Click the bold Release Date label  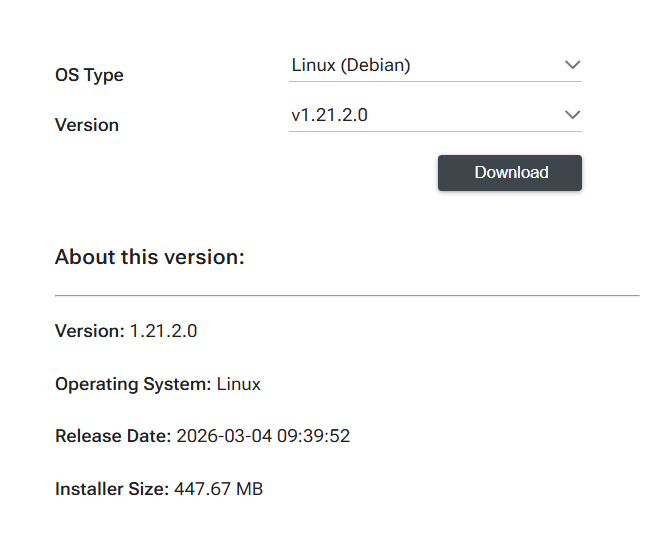point(113,436)
